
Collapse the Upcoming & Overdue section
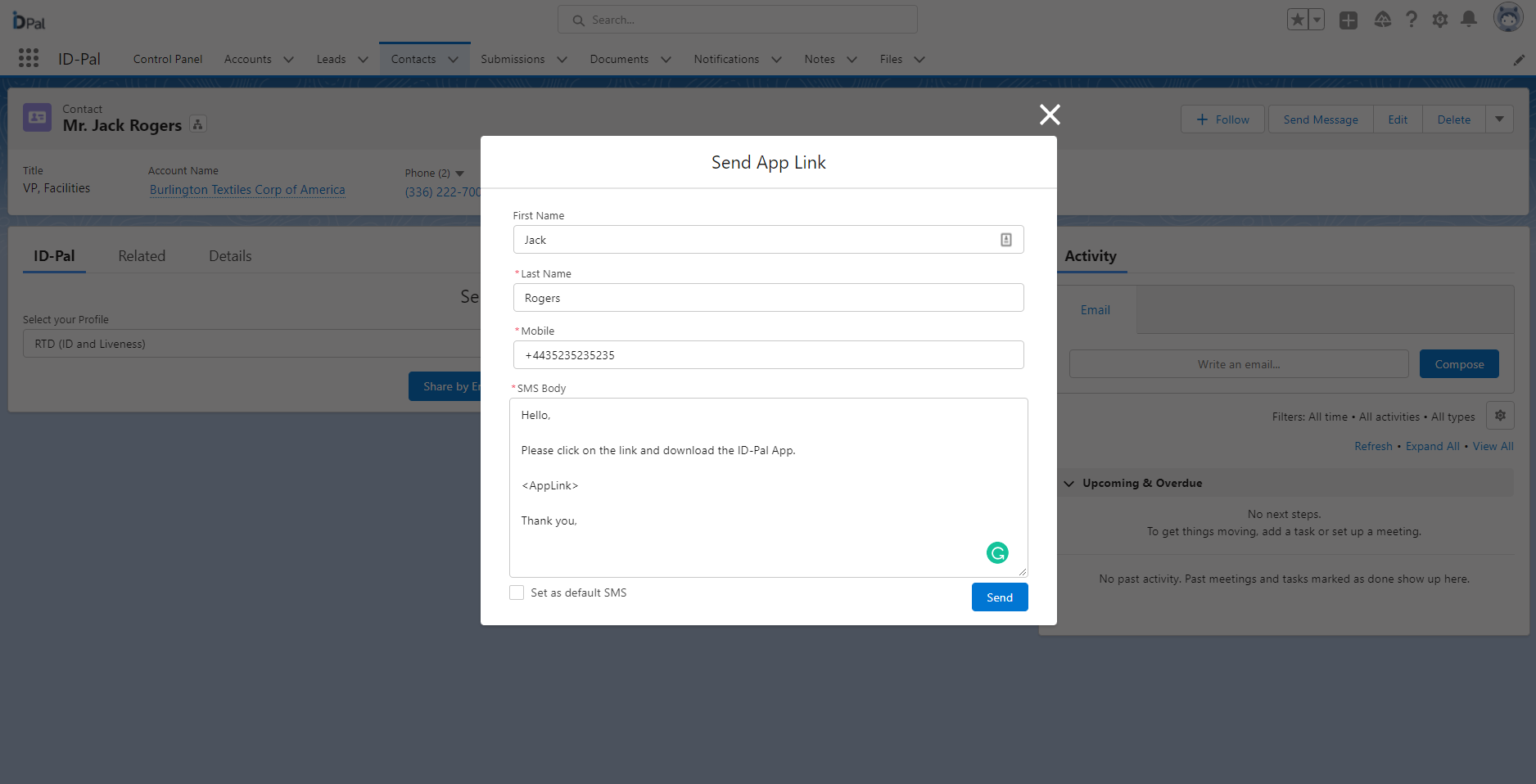(1068, 484)
